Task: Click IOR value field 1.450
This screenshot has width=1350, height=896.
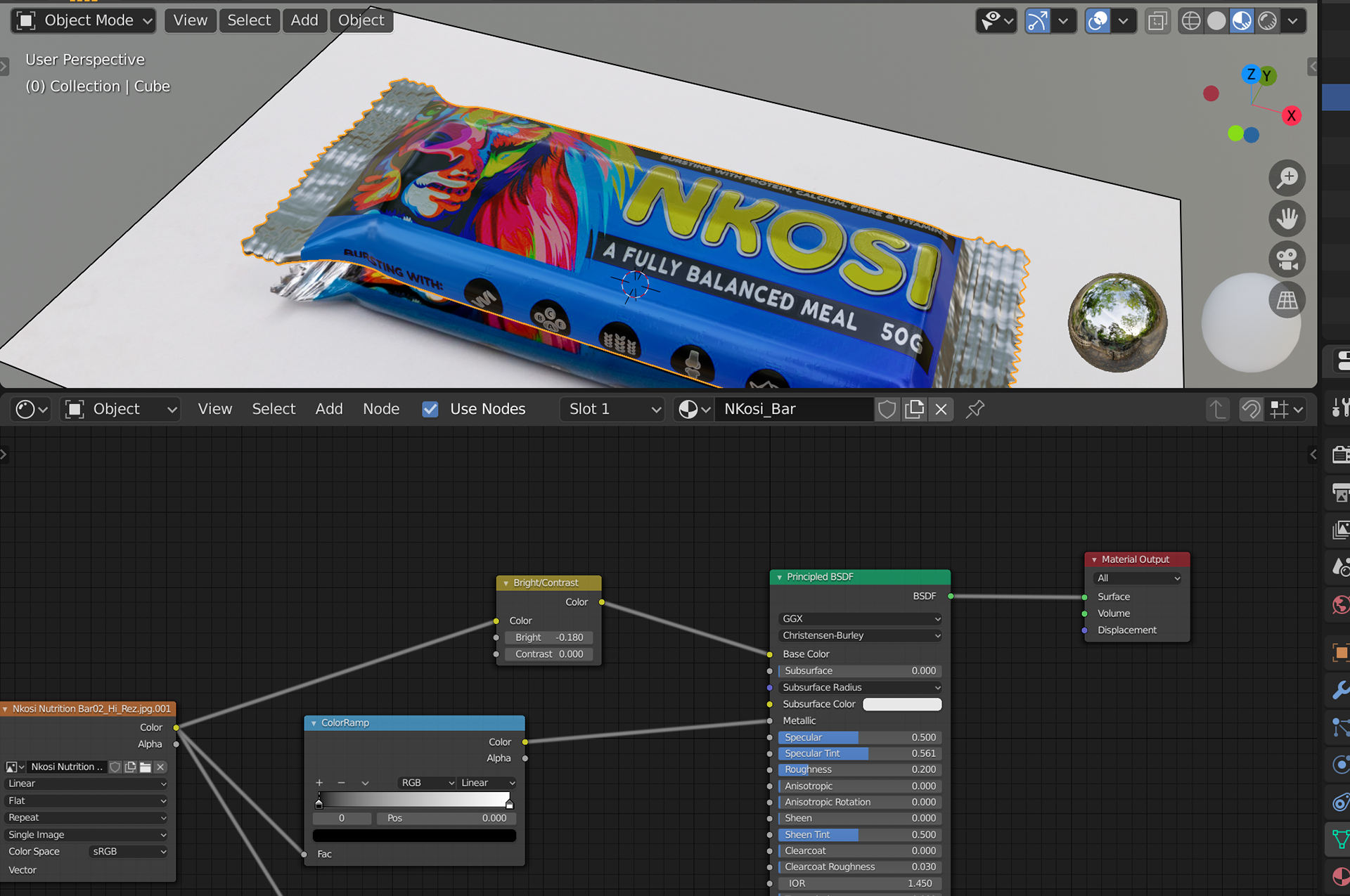Action: coord(860,883)
